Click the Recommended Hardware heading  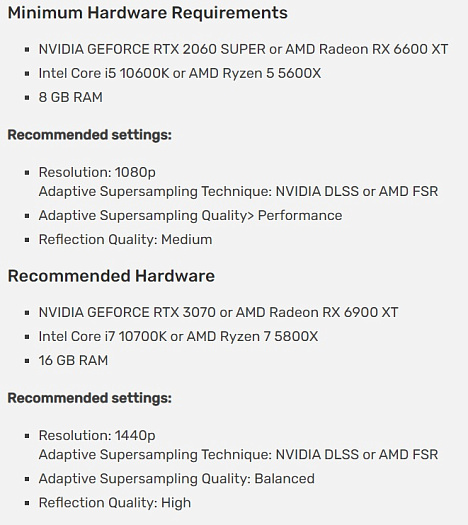111,276
